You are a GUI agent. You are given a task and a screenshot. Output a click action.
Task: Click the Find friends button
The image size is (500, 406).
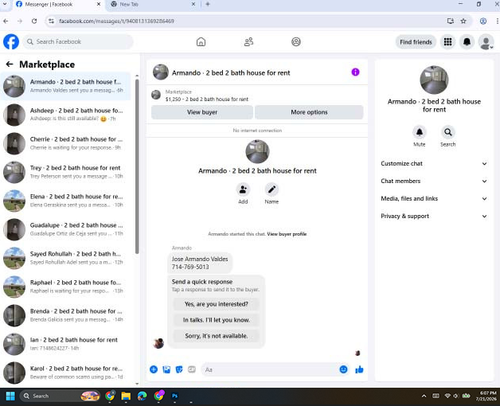click(416, 42)
